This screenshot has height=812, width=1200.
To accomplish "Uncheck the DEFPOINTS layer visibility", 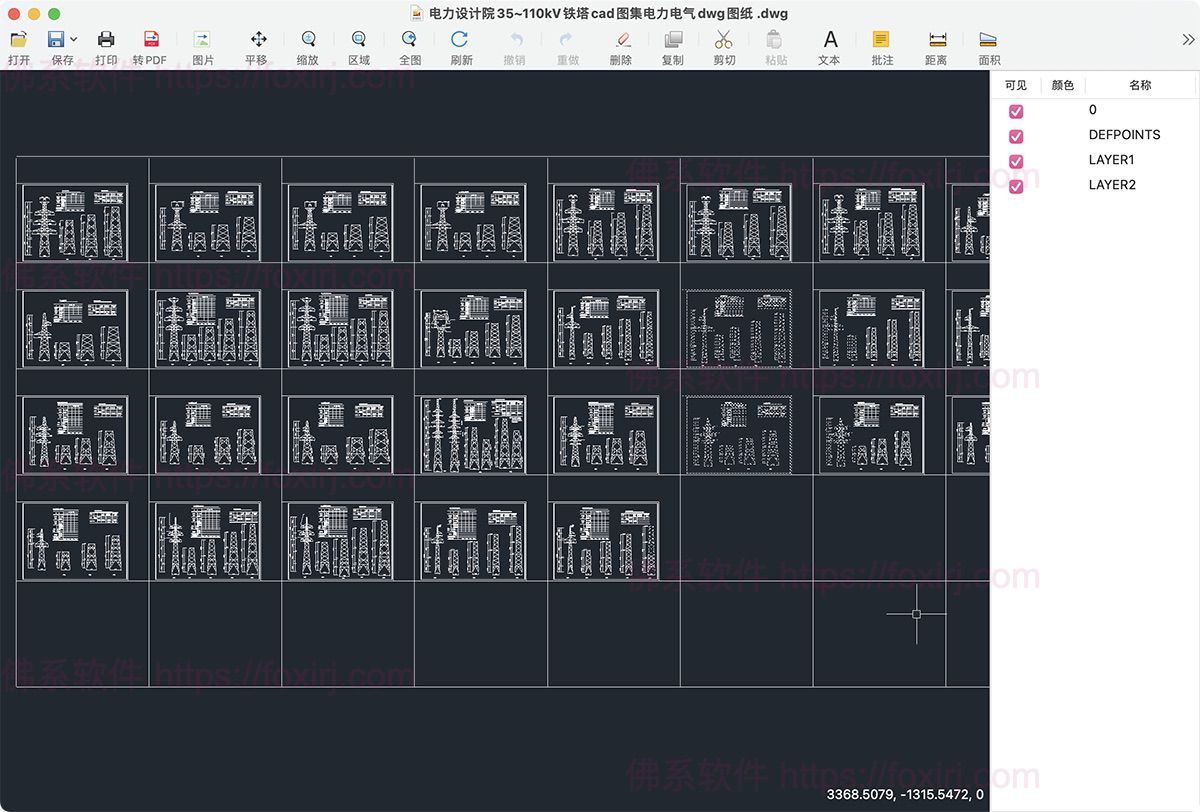I will point(1016,136).
